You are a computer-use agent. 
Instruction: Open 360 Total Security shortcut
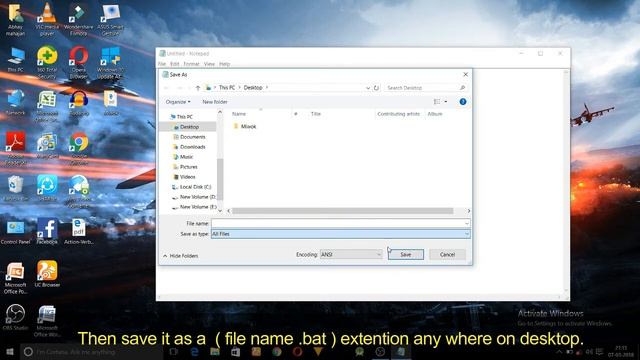click(x=47, y=62)
